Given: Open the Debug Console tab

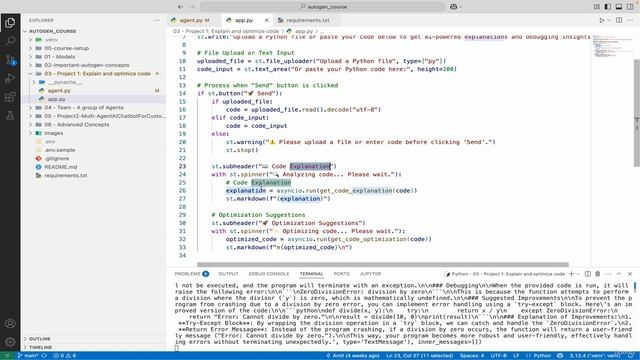Looking at the screenshot, I should click(x=269, y=274).
